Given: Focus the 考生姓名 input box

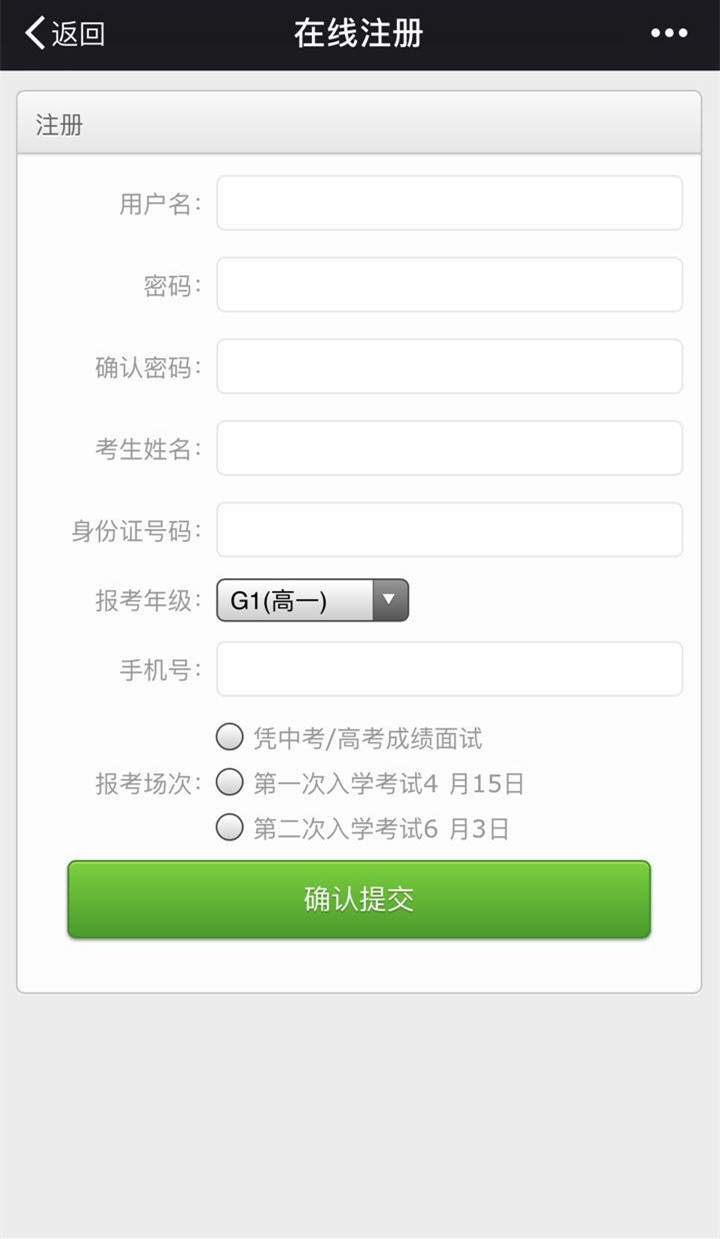Looking at the screenshot, I should [449, 448].
